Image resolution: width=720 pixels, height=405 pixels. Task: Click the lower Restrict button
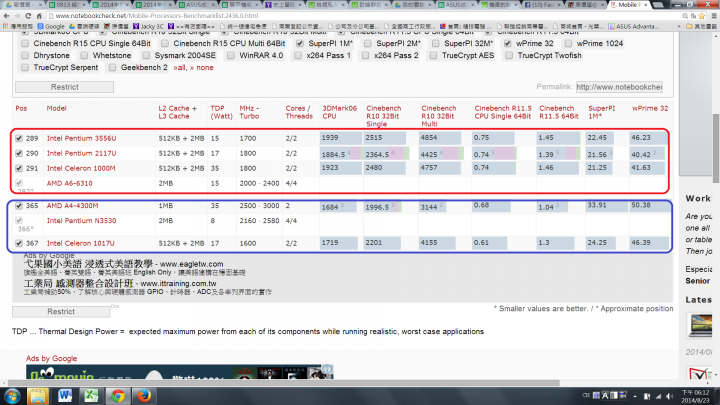[61, 311]
